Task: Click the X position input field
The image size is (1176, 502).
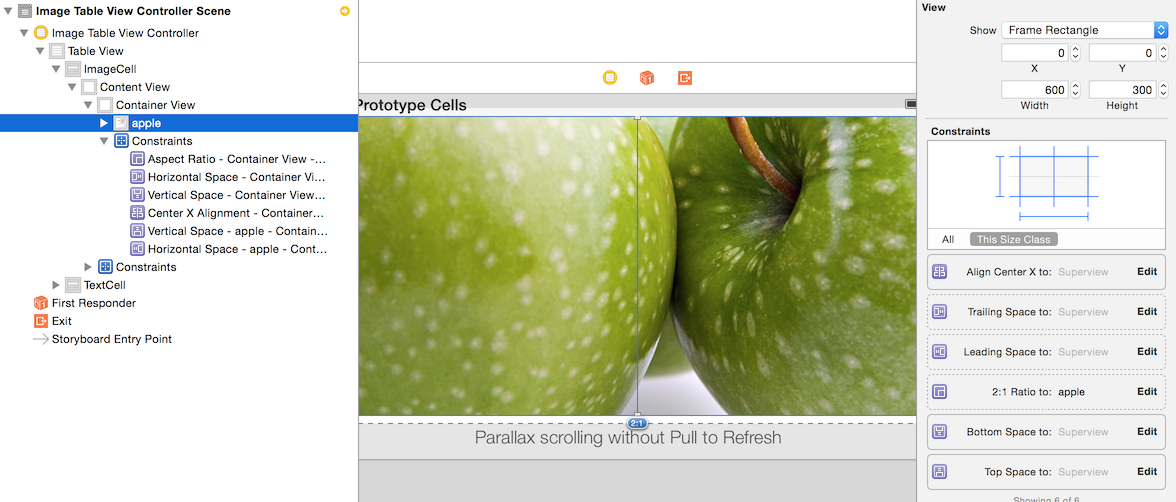Action: (x=1035, y=53)
